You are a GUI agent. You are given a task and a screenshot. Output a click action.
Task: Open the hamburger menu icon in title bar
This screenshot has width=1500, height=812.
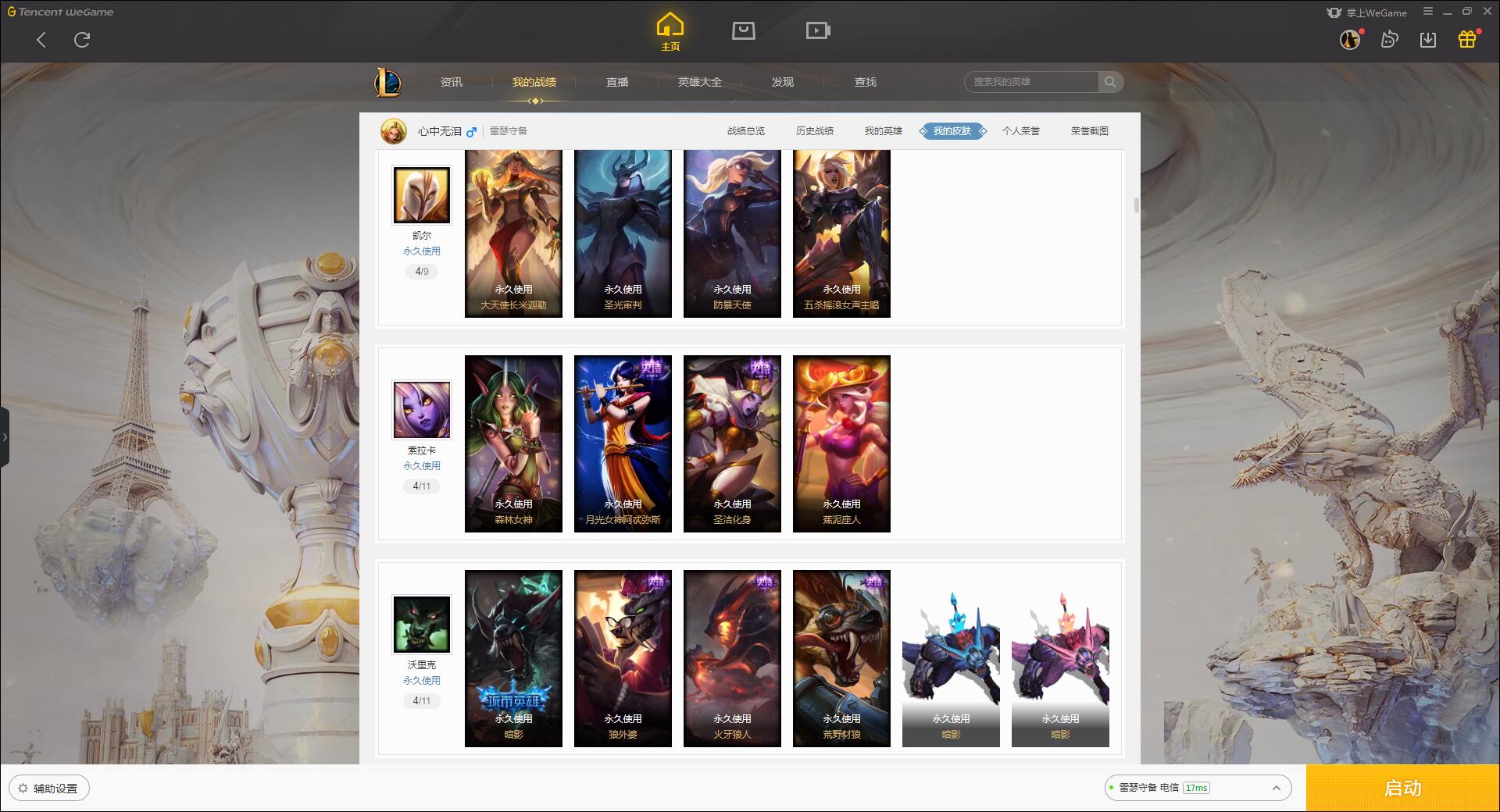1428,12
